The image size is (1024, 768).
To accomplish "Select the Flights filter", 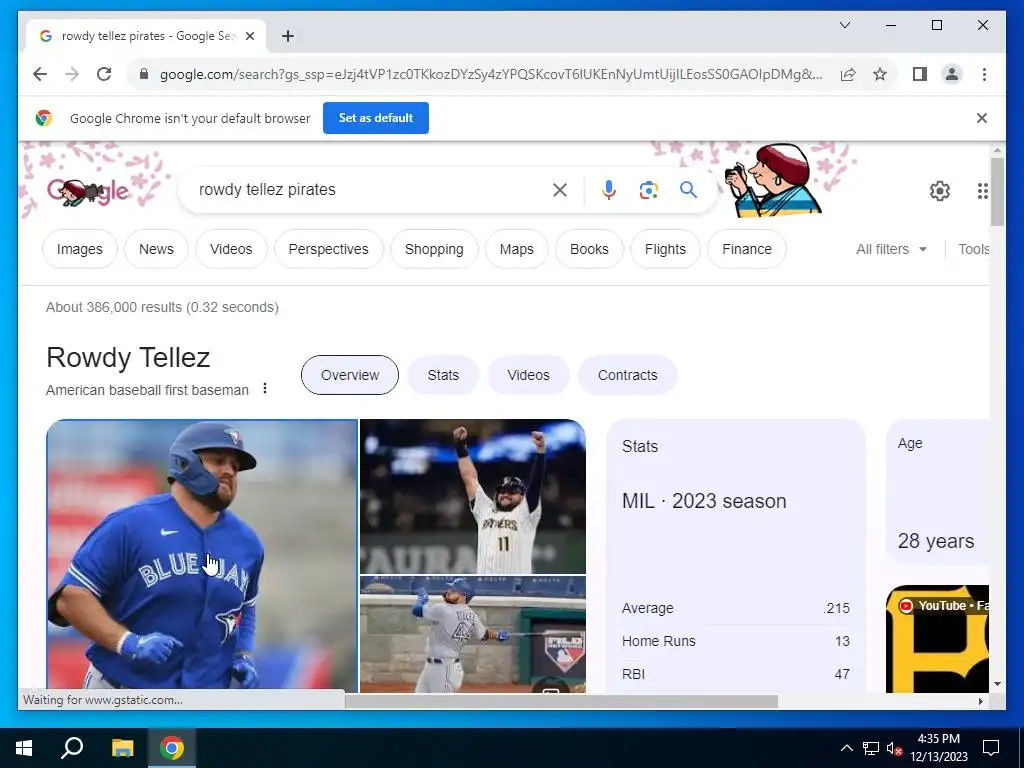I will click(665, 249).
